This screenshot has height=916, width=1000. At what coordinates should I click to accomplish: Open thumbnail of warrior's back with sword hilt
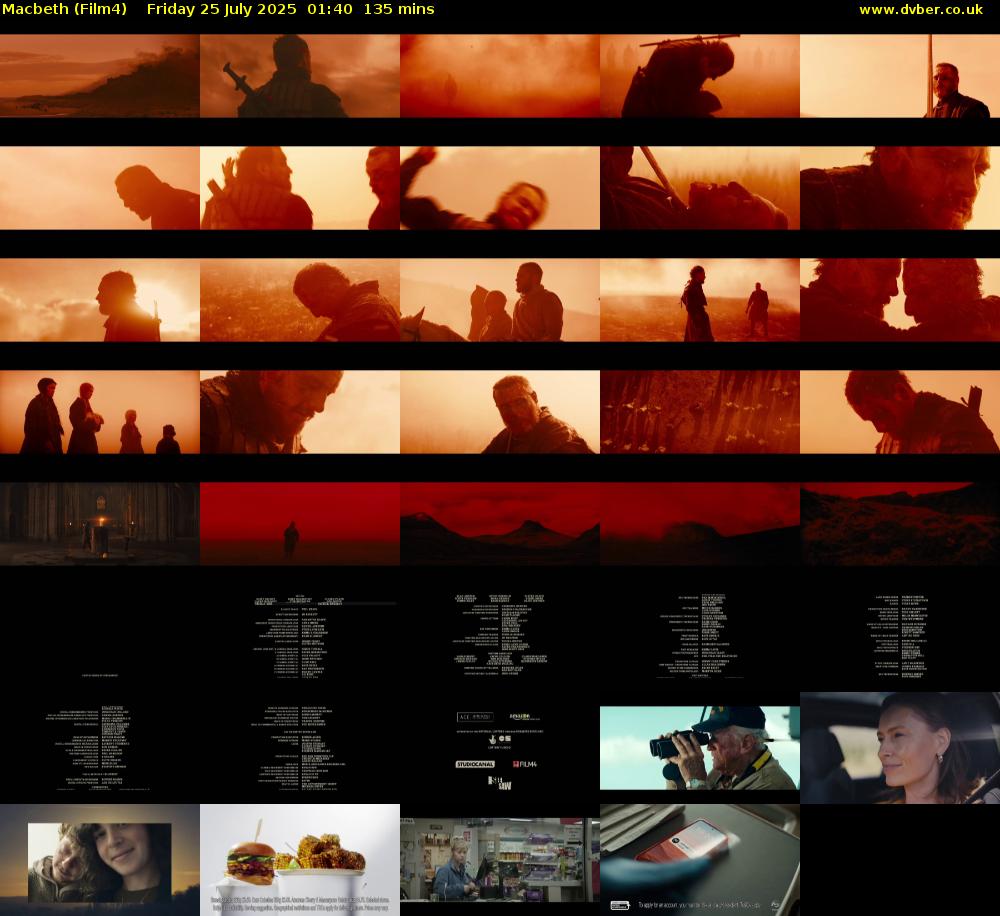coord(300,76)
